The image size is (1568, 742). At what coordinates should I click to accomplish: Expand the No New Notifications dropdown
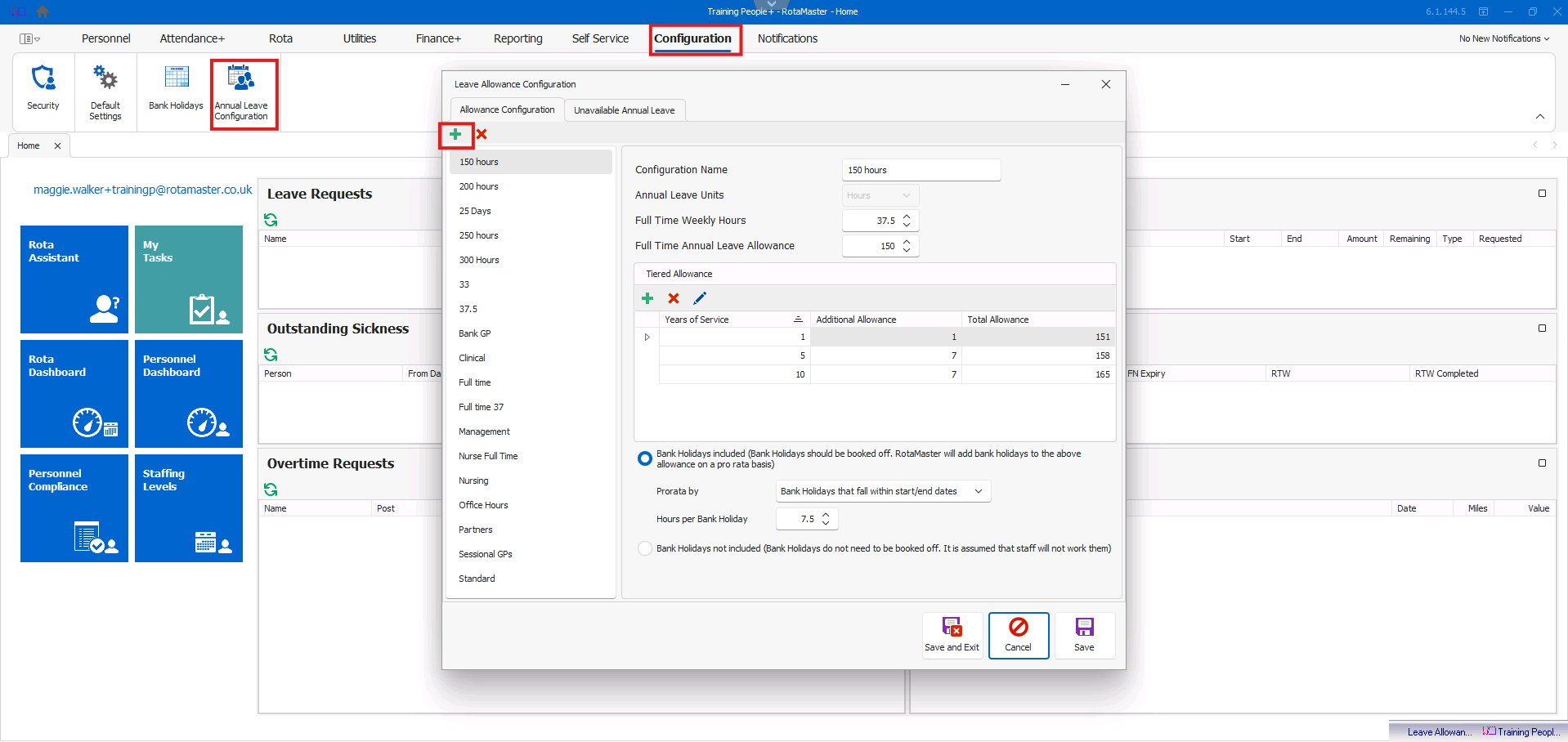(x=1504, y=38)
